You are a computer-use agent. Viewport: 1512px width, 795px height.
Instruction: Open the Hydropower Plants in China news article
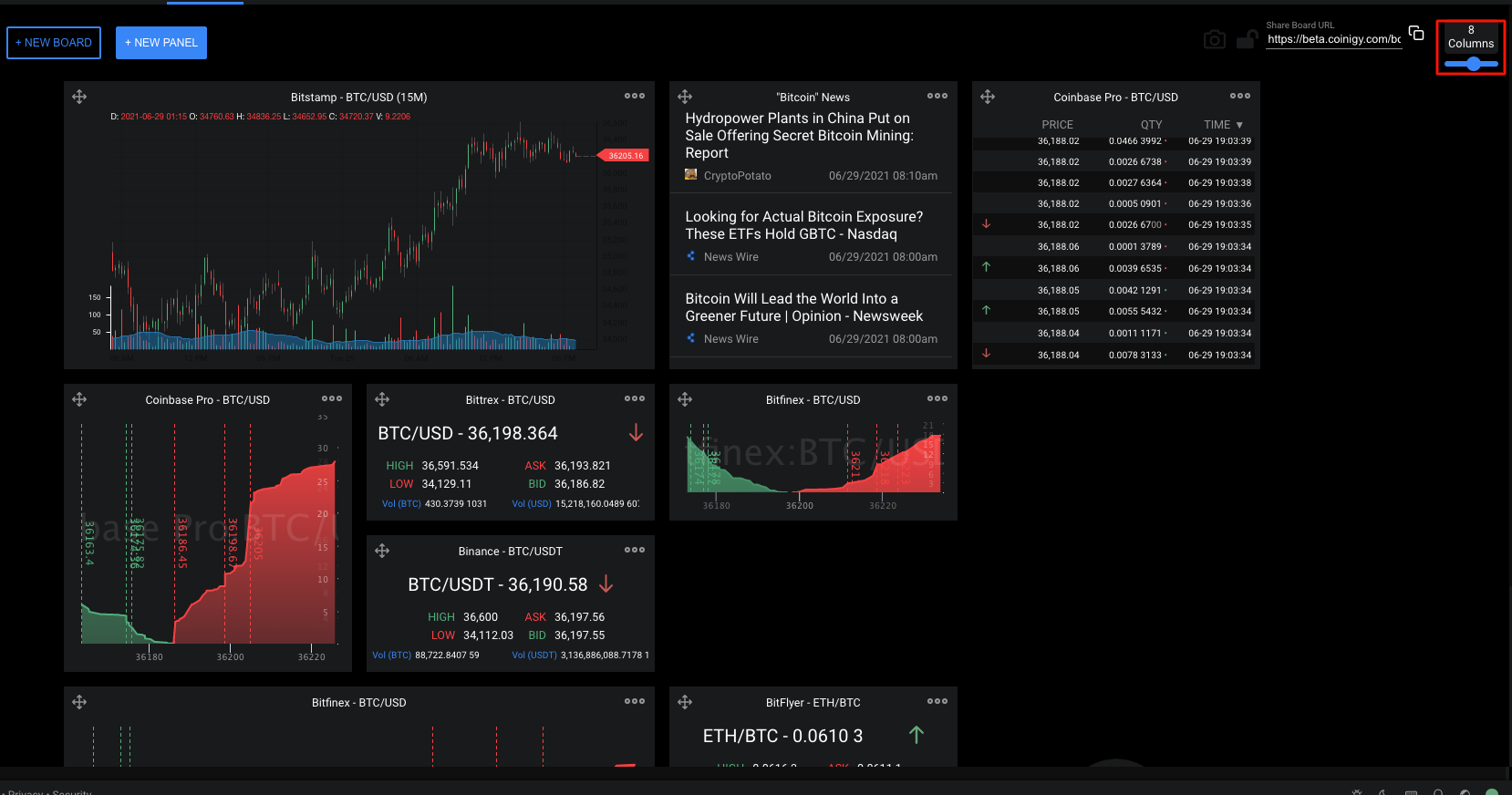click(x=800, y=136)
